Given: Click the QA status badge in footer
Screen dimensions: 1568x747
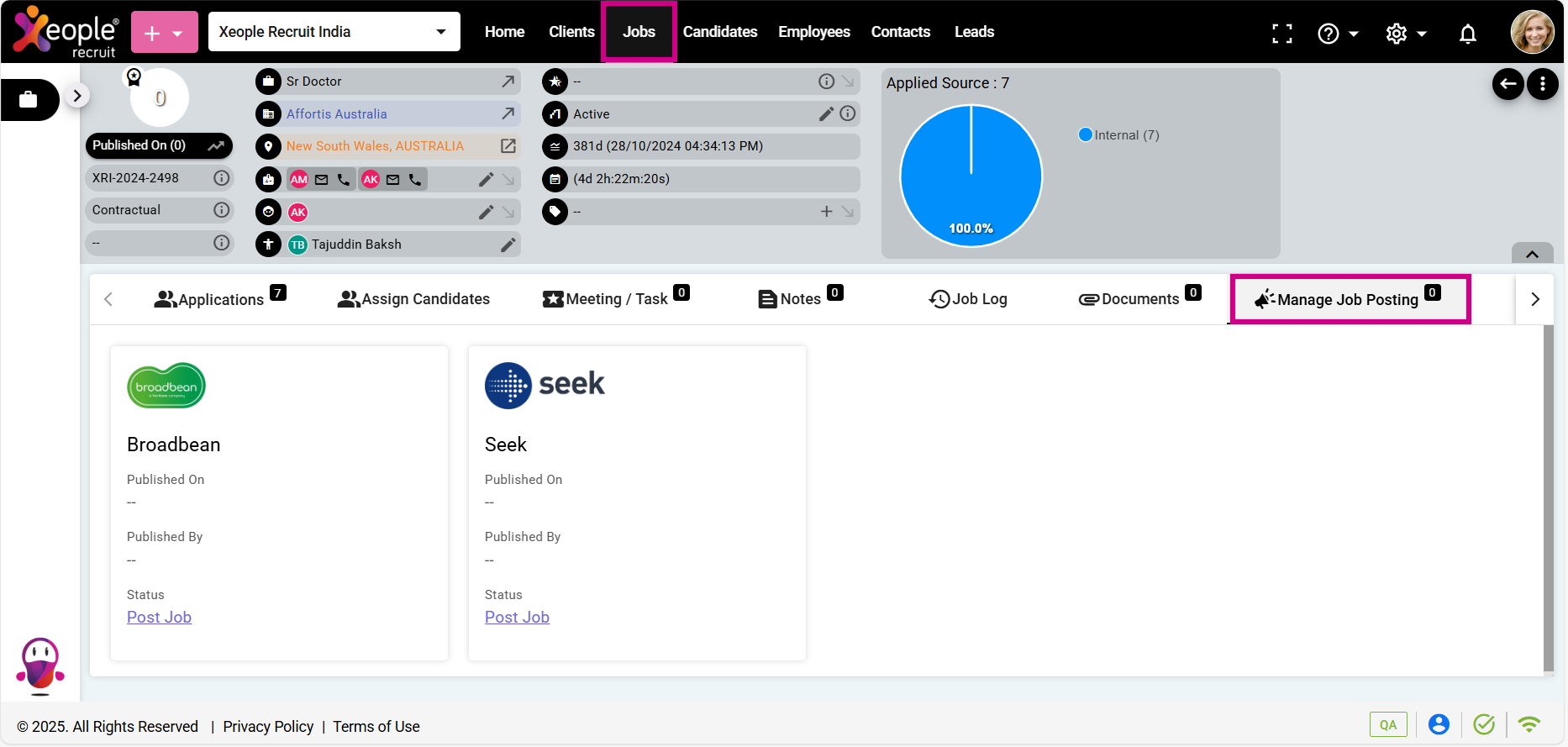Looking at the screenshot, I should [1387, 724].
